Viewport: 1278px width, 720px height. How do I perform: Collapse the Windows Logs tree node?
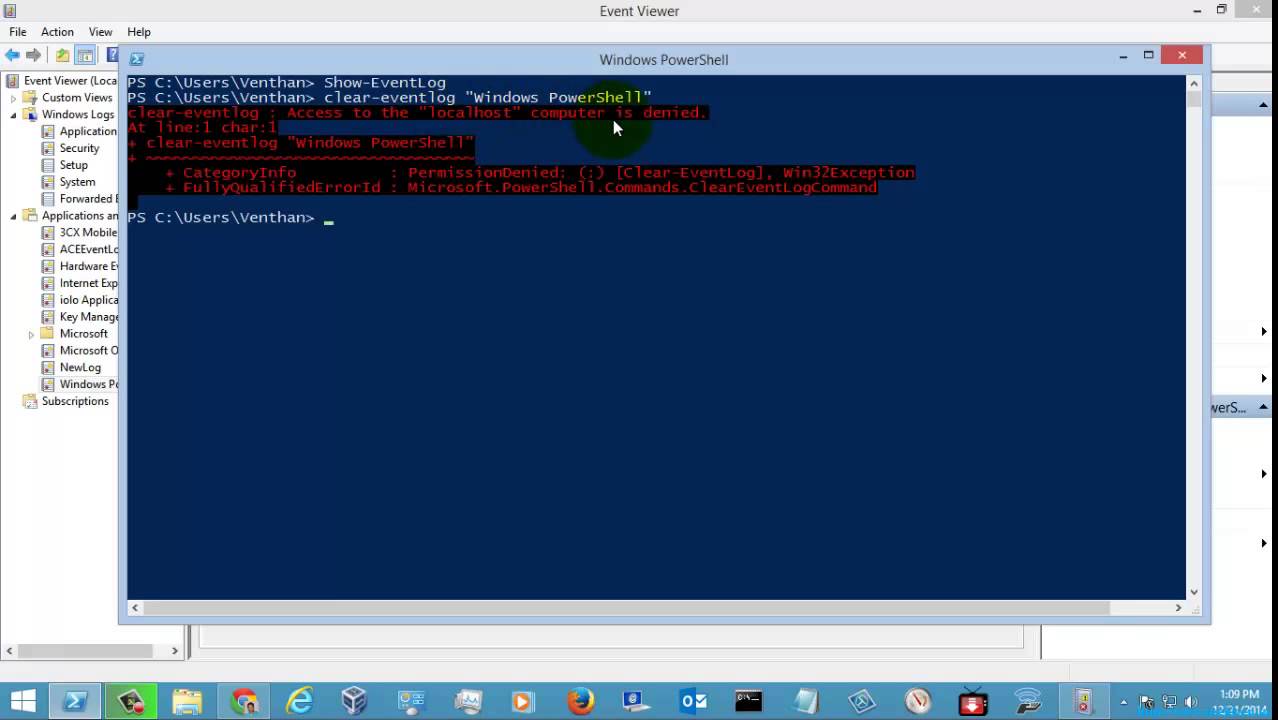pos(14,115)
